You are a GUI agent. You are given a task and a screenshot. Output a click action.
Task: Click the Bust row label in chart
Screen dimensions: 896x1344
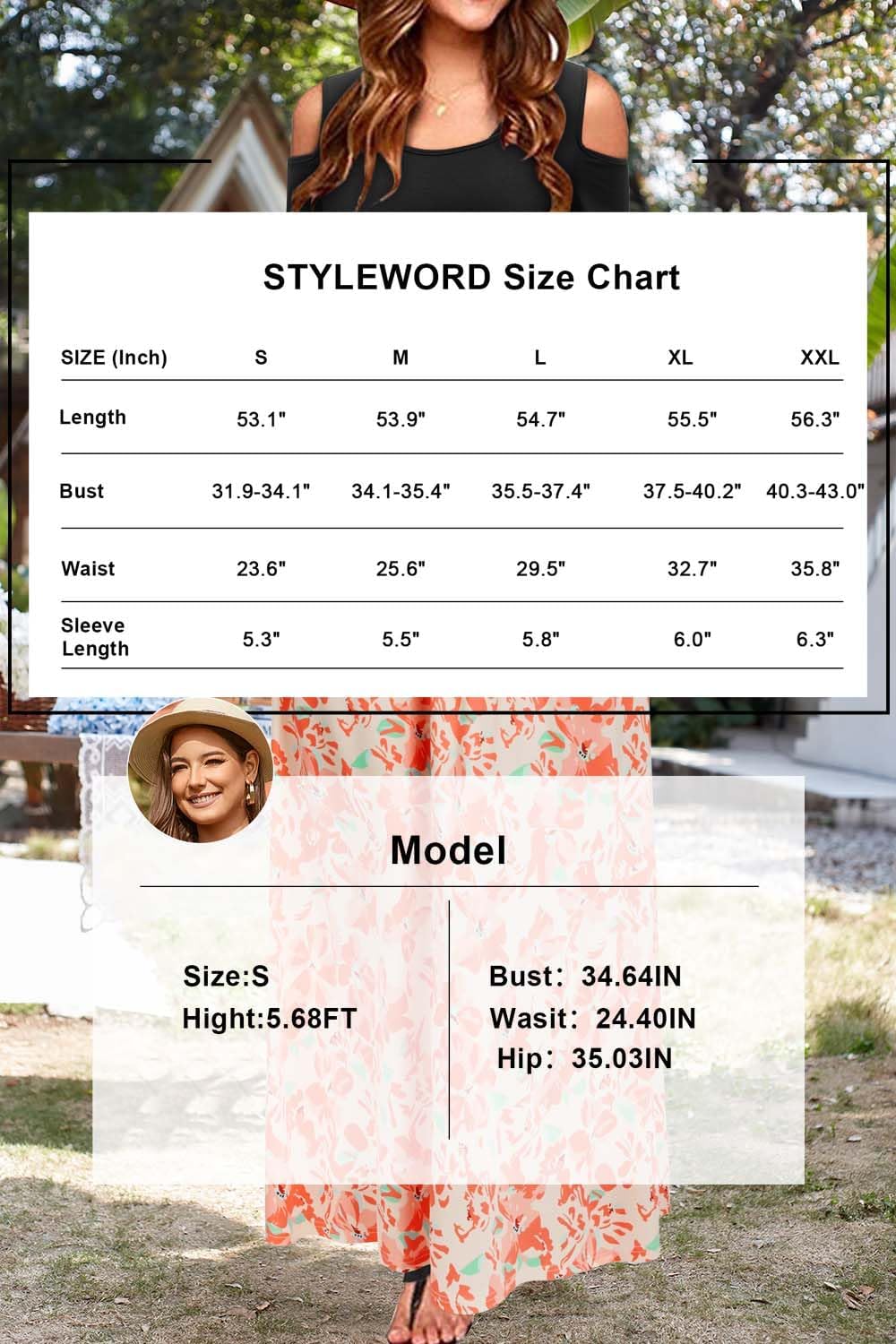pyautogui.click(x=82, y=491)
